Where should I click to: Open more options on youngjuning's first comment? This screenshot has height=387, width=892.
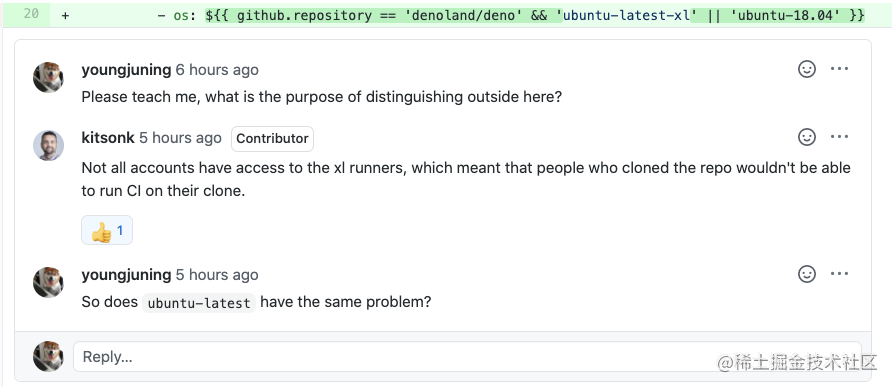839,69
